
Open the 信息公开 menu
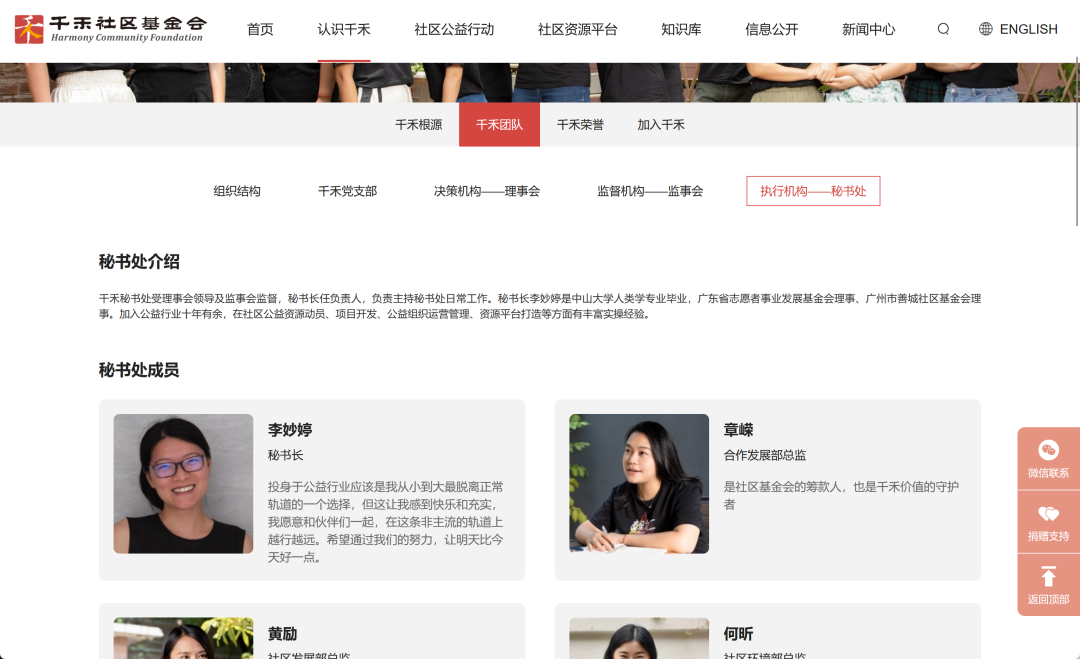tap(771, 29)
